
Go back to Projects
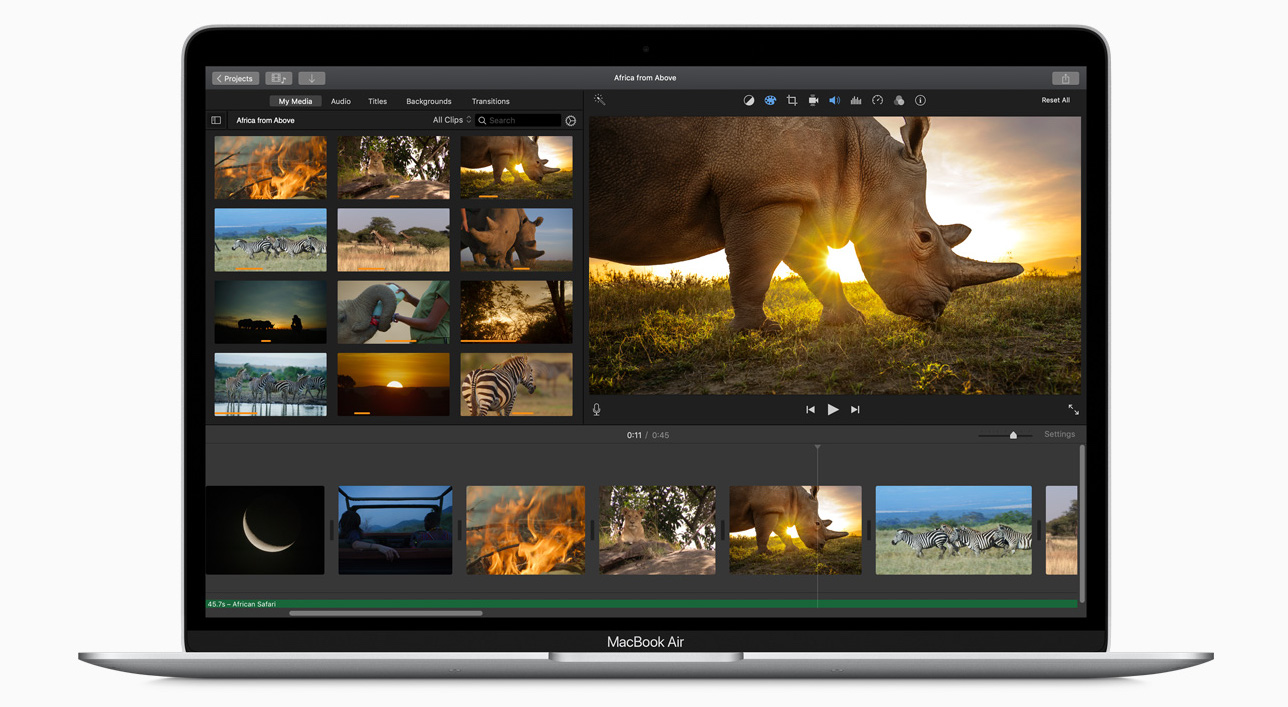click(235, 78)
